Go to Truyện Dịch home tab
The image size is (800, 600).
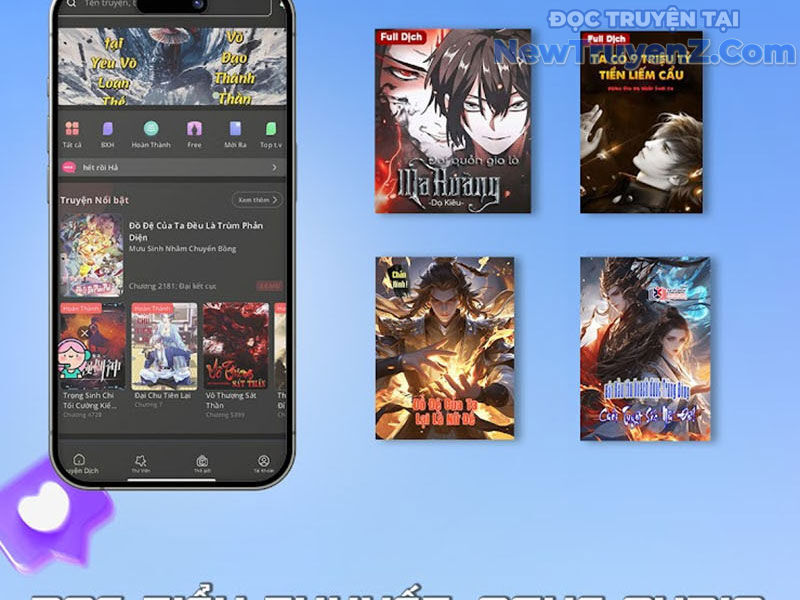[79, 462]
